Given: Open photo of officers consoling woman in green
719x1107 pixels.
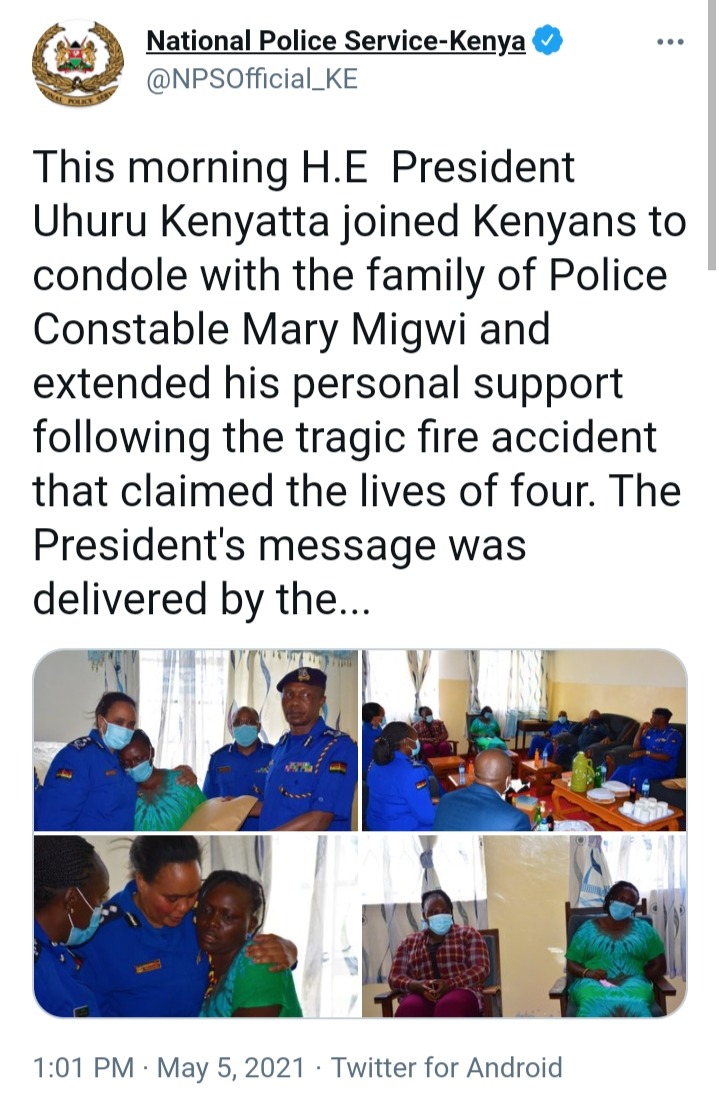Looking at the screenshot, I should point(196,740).
